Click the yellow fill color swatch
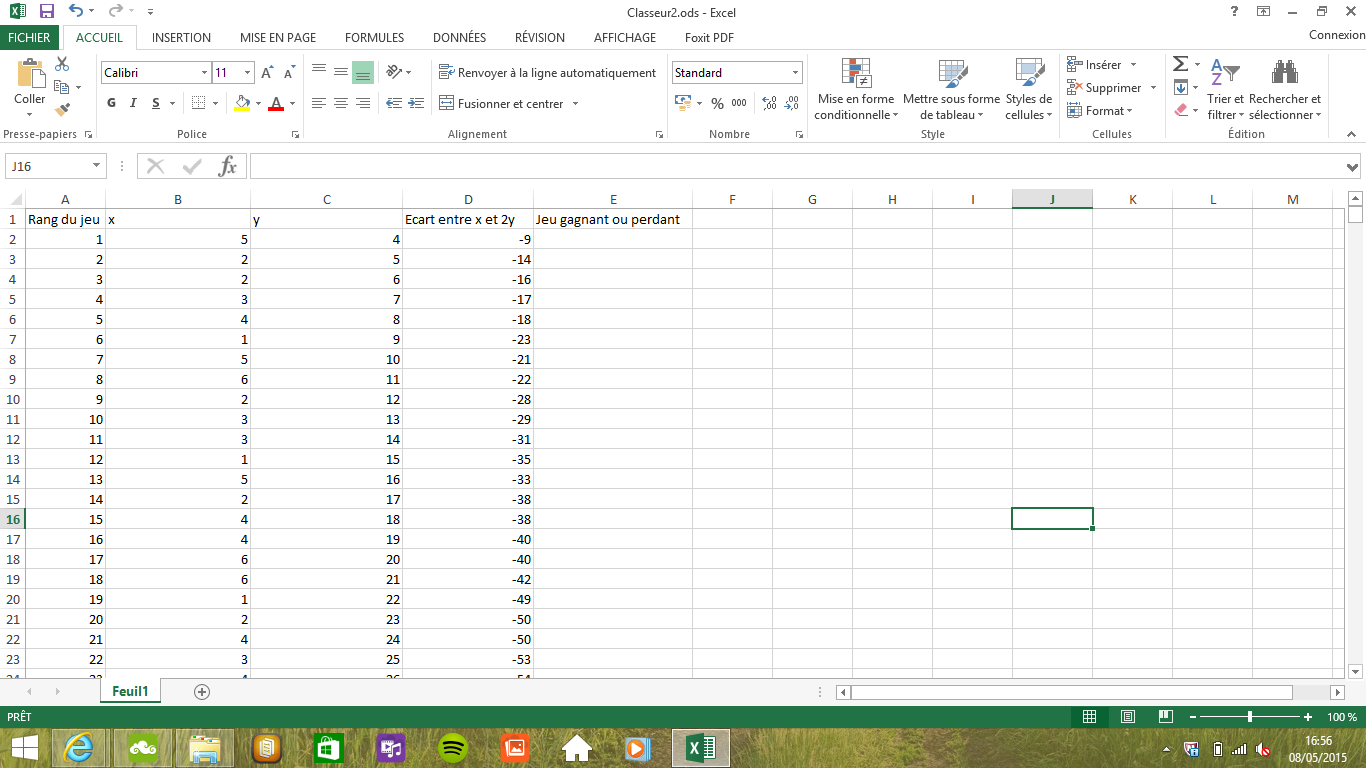1366x768 pixels. point(241,103)
